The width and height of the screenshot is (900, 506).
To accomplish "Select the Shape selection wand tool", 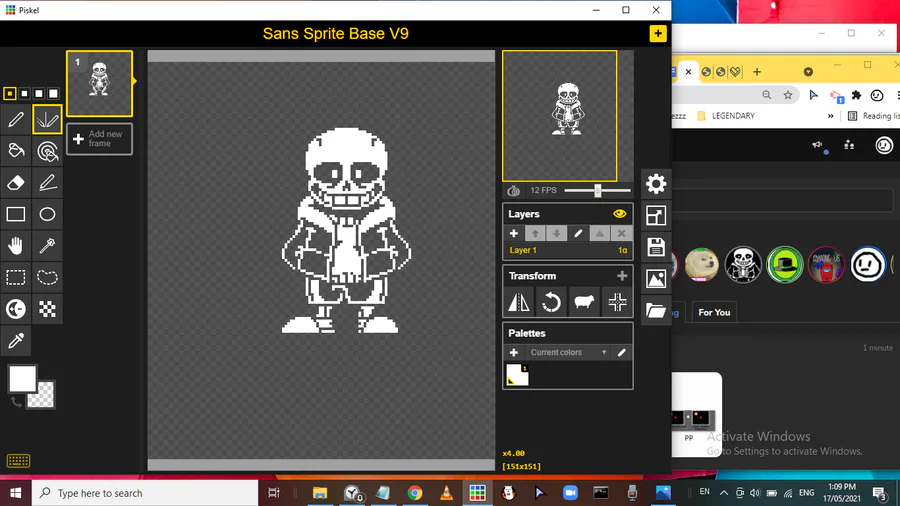I will (x=47, y=246).
